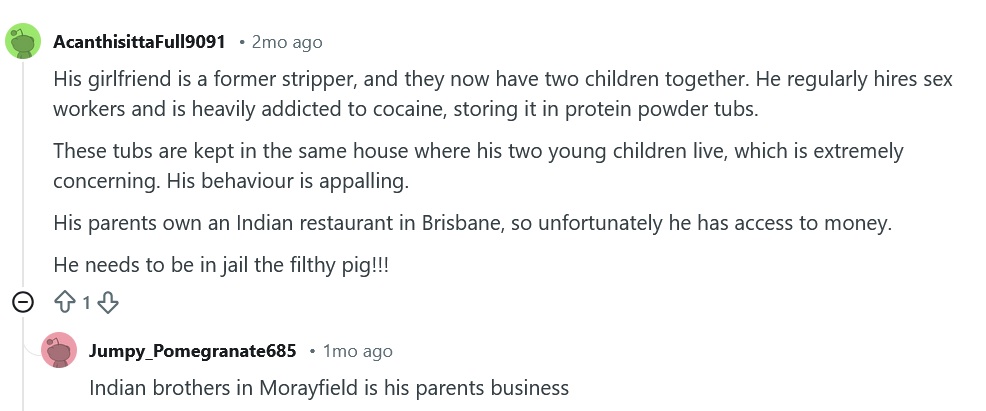Downvote AcanthisittaFull9091's comment
Viewport: 986px width, 411px height.
[x=108, y=303]
